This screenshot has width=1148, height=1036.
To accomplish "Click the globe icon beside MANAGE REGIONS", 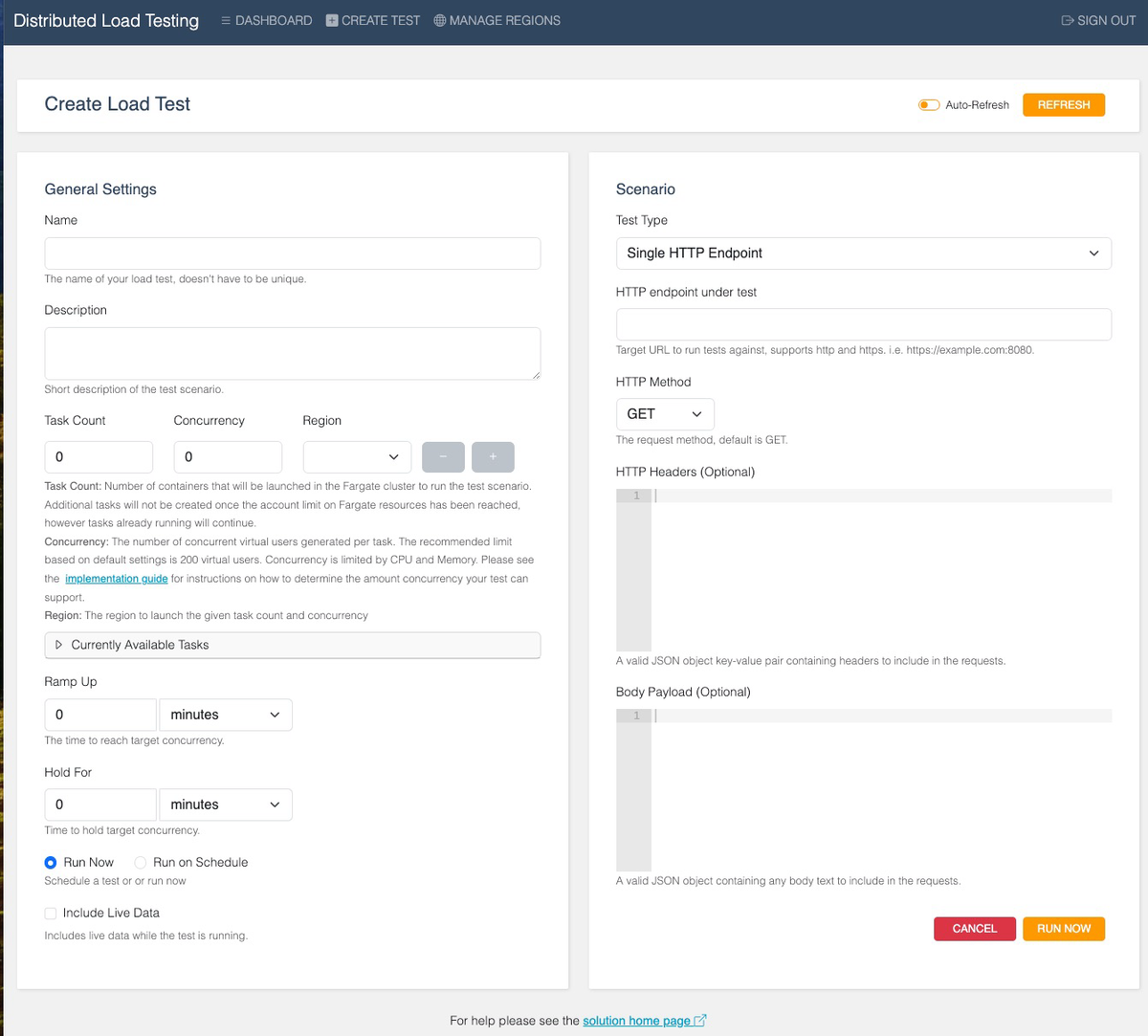I will tap(440, 20).
